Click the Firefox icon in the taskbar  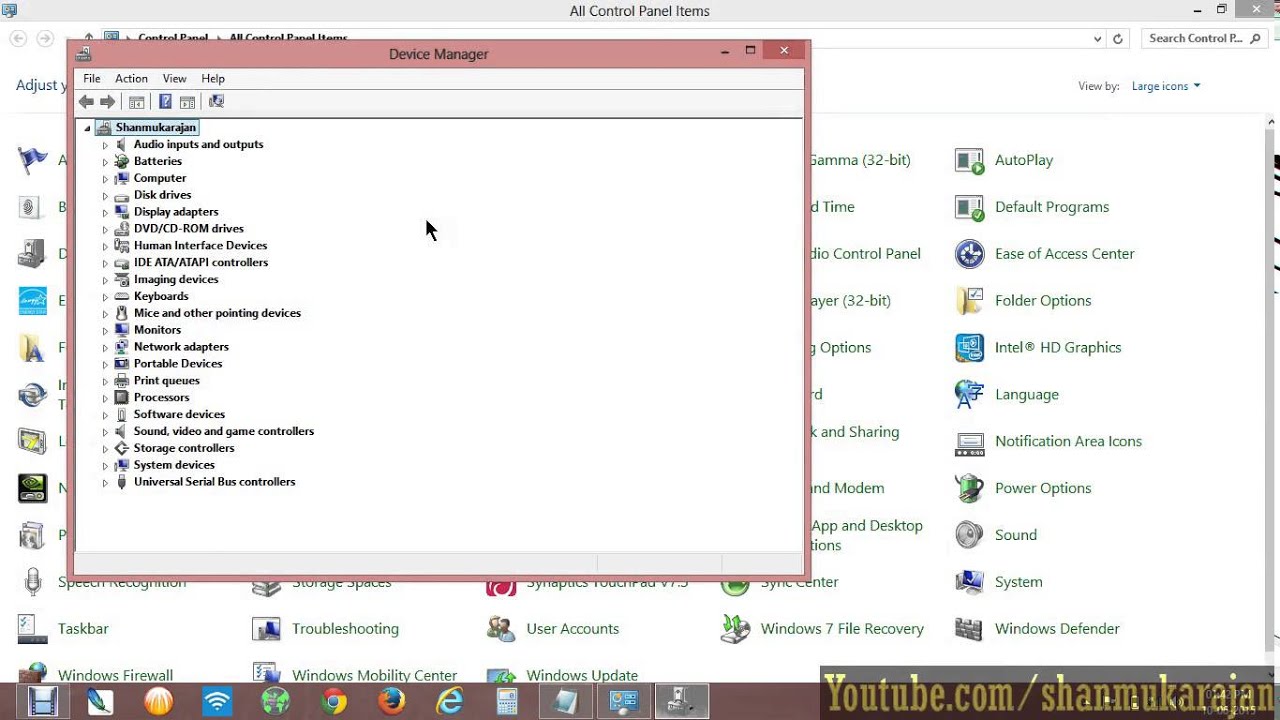391,702
